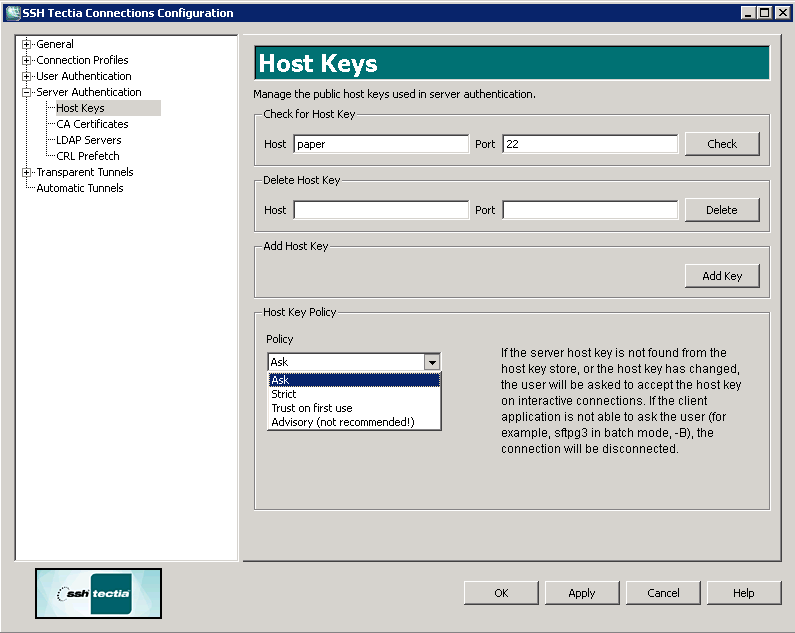Expand Connection Profiles node
795x633 pixels.
tap(26, 60)
